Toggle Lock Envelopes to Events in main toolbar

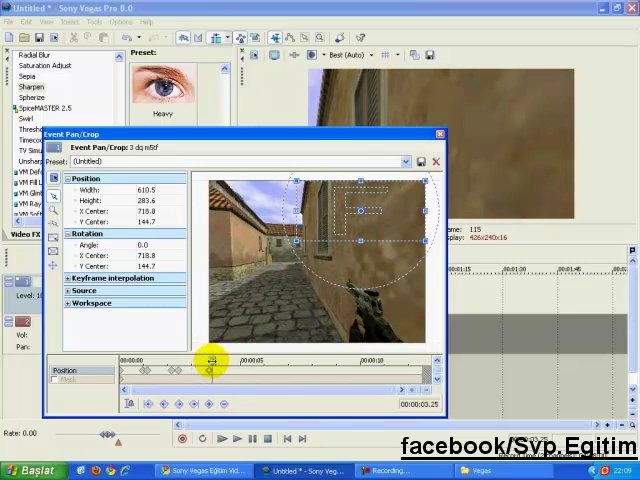[x=241, y=38]
